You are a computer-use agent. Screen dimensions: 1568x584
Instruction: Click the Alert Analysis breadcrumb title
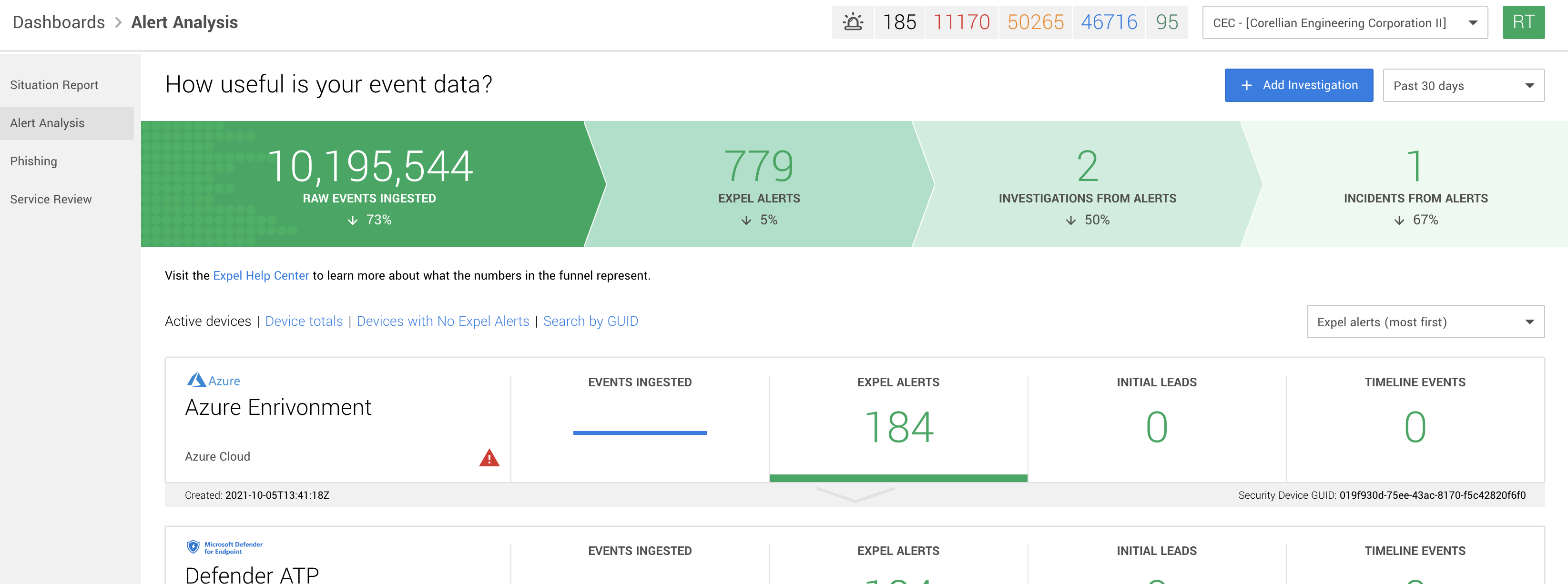184,22
